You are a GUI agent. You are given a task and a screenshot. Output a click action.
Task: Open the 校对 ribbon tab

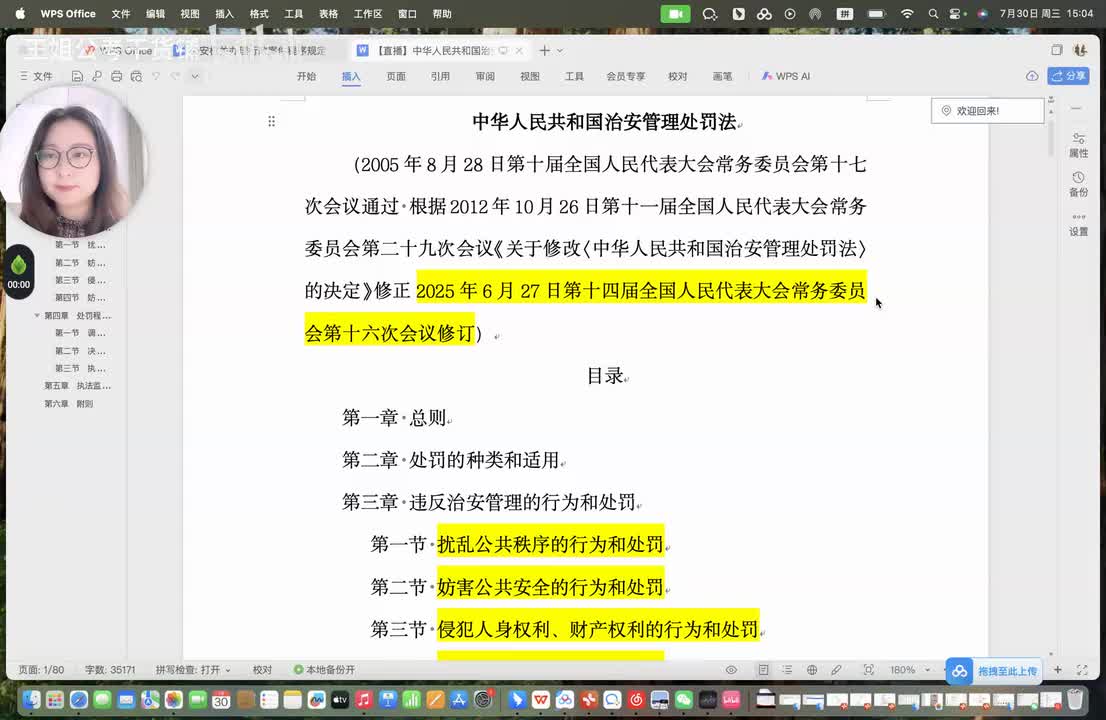pos(678,76)
